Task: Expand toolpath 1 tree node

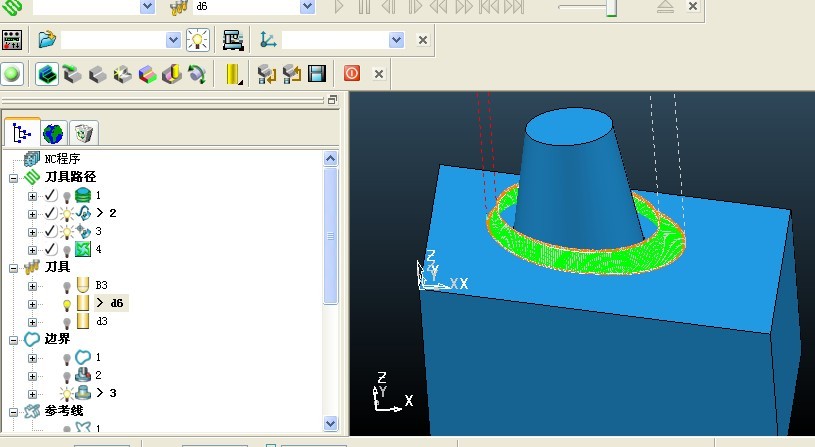Action: coord(32,196)
